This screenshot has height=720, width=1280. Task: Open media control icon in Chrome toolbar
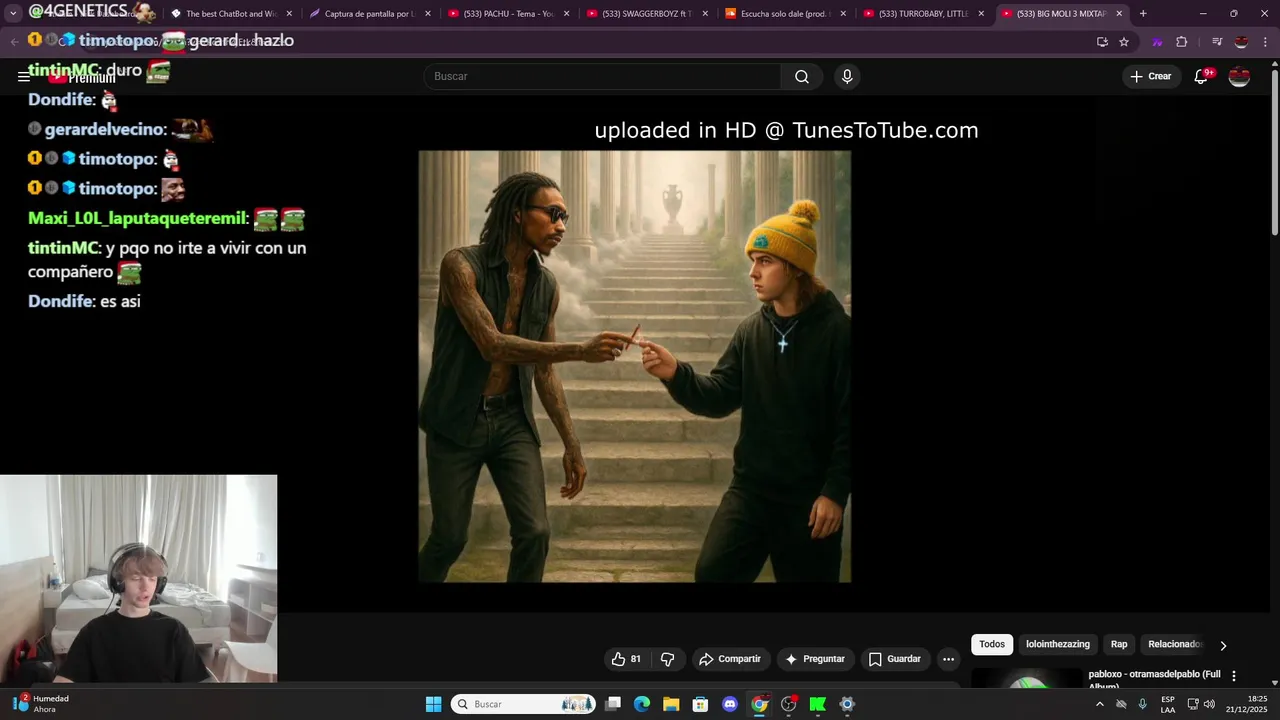pyautogui.click(x=1217, y=42)
